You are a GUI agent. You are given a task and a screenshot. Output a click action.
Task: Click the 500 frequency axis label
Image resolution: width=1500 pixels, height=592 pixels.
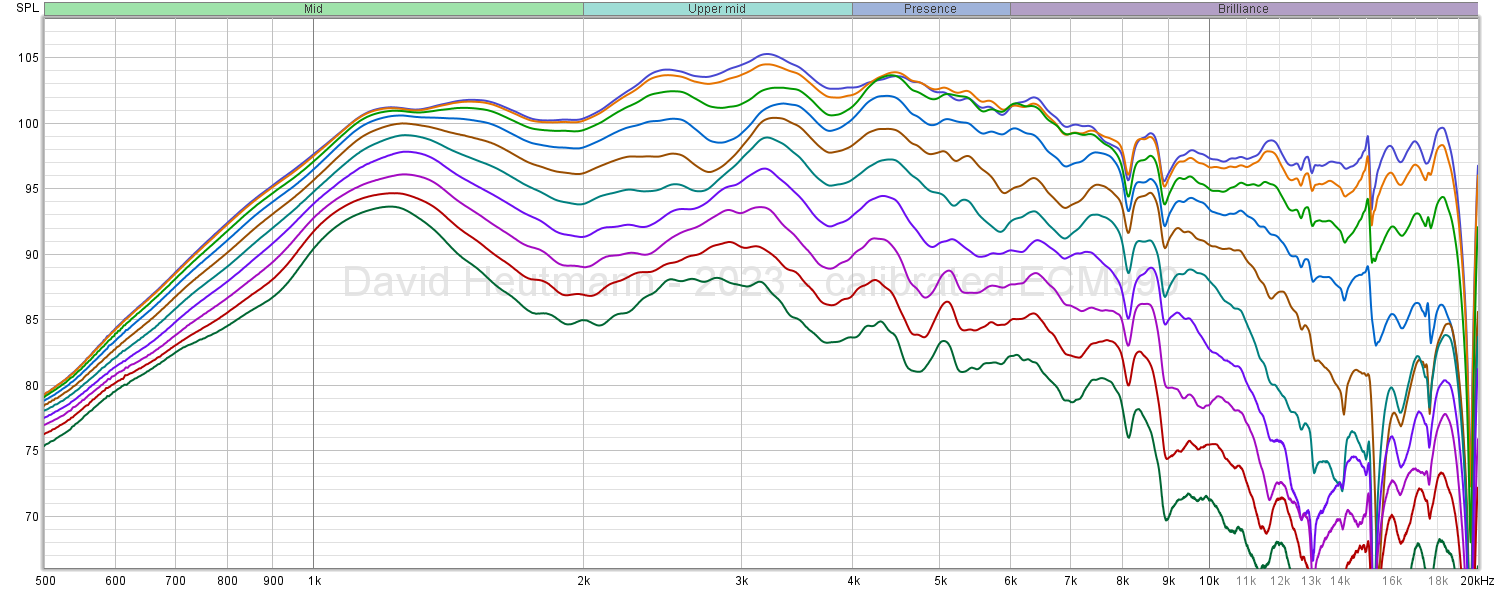coord(45,581)
